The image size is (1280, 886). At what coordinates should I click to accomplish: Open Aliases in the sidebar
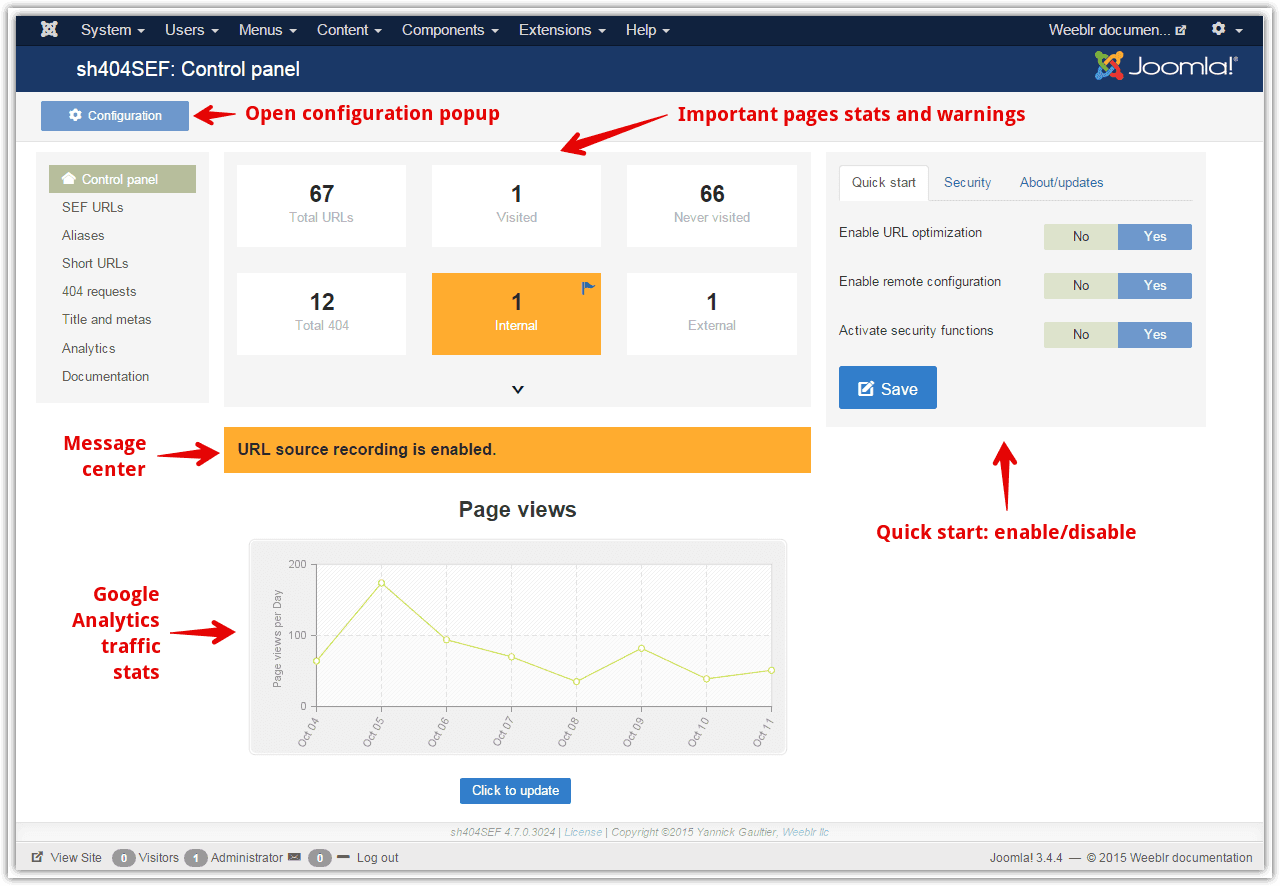83,235
